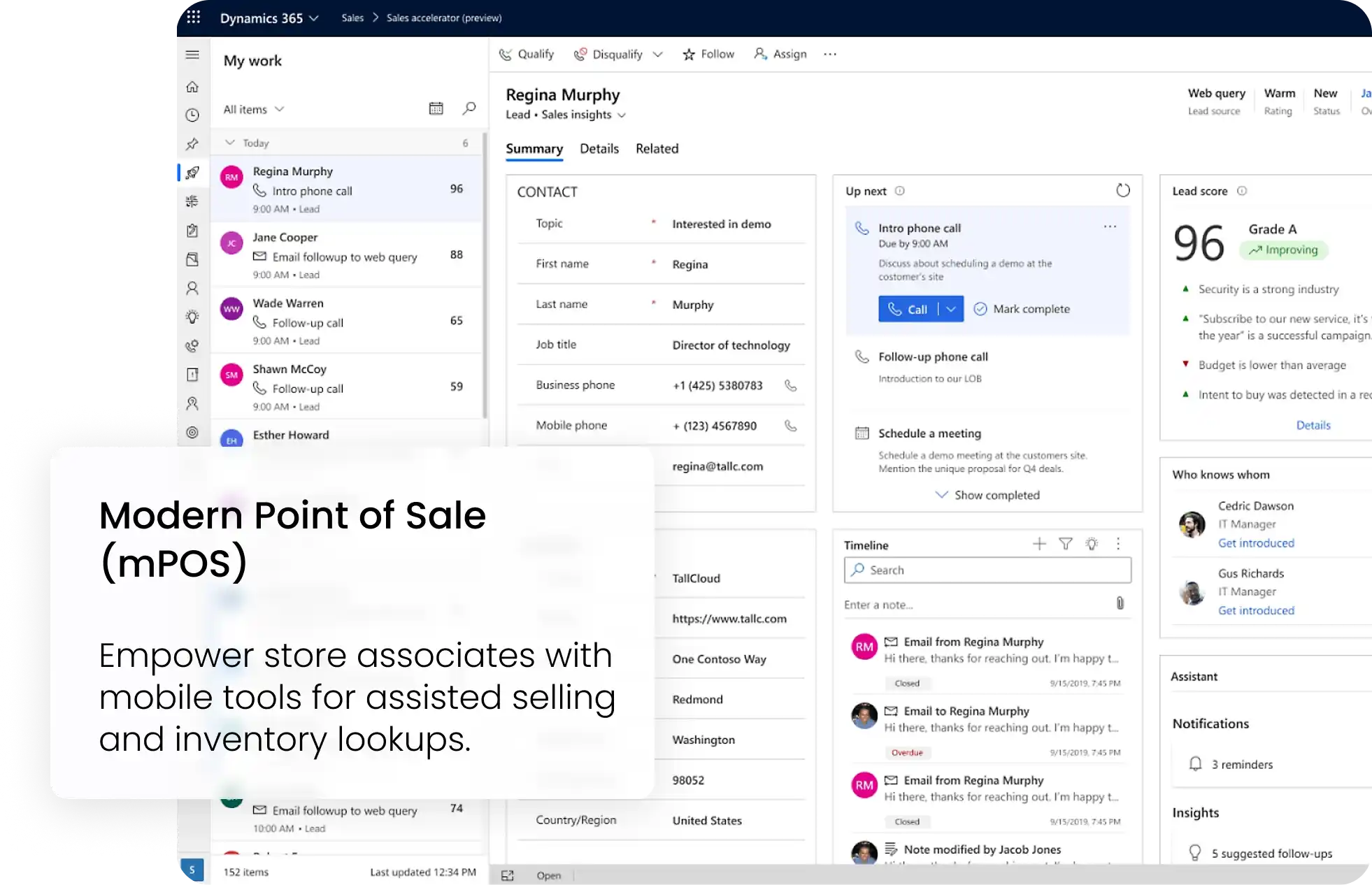Switch to the Related tab

pos(657,148)
